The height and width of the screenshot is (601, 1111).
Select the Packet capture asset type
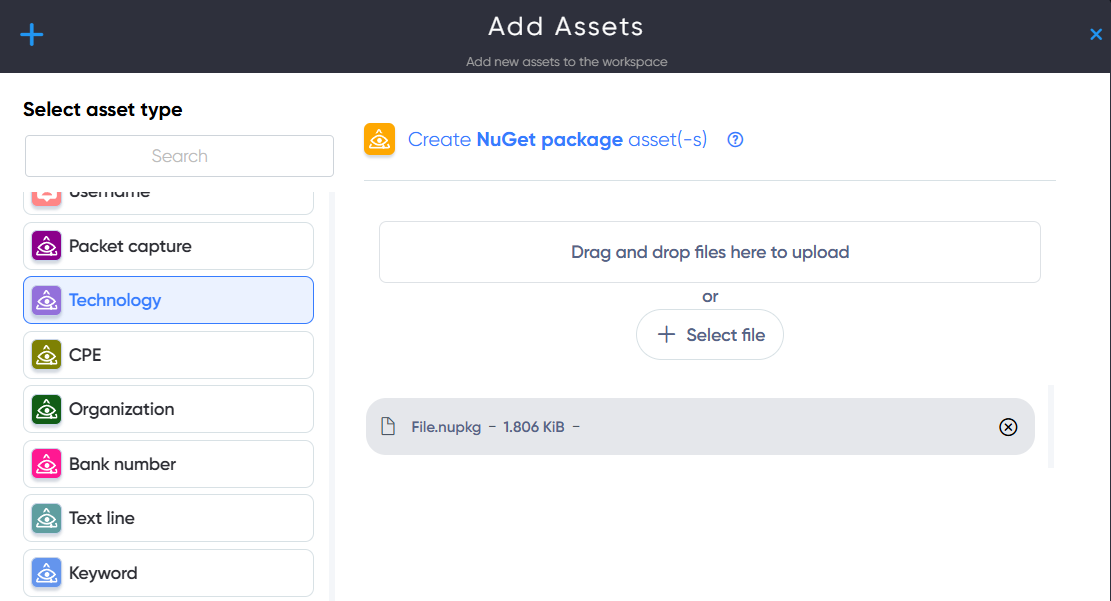pos(169,246)
